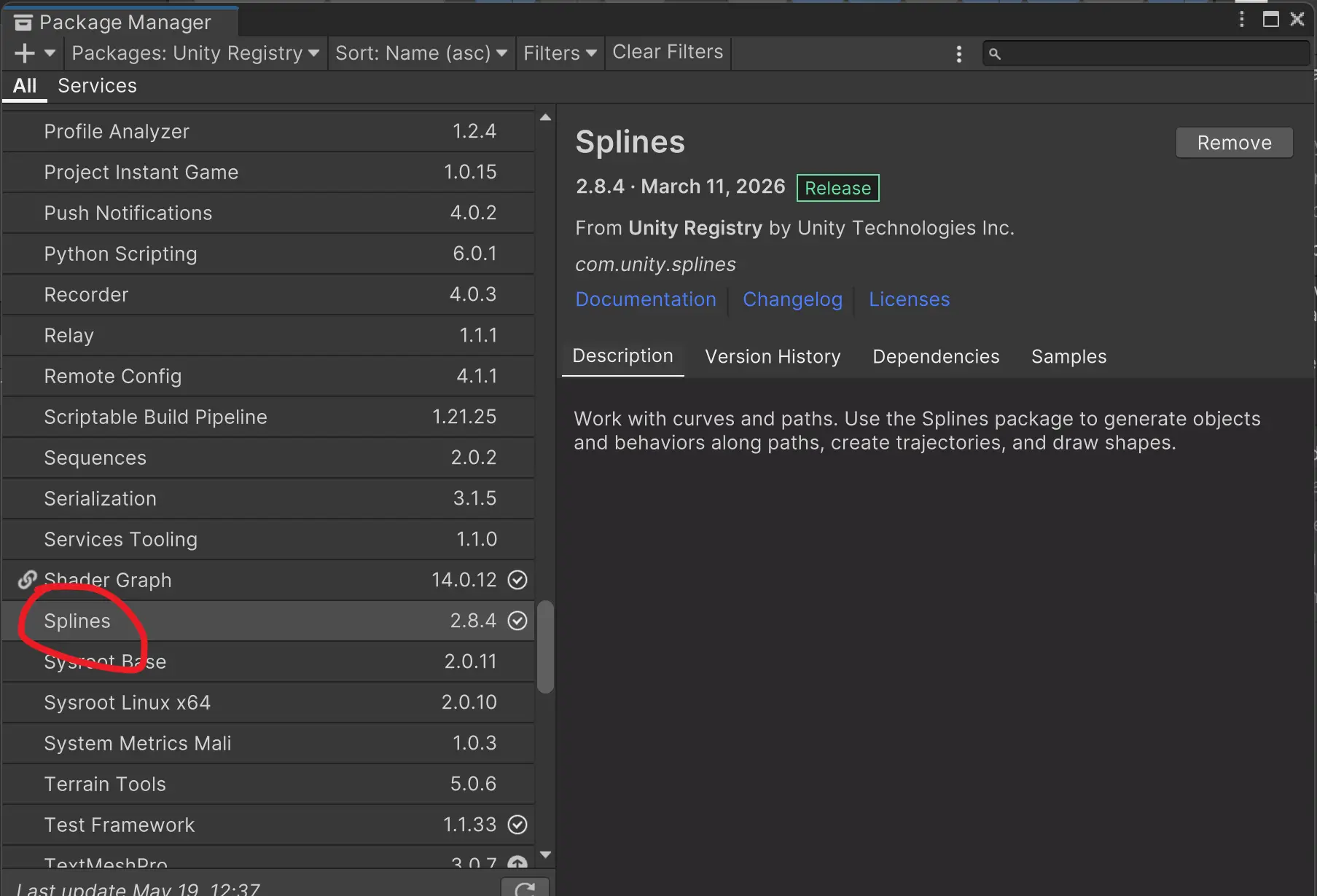Select the Serialization package
The image size is (1317, 896).
268,498
